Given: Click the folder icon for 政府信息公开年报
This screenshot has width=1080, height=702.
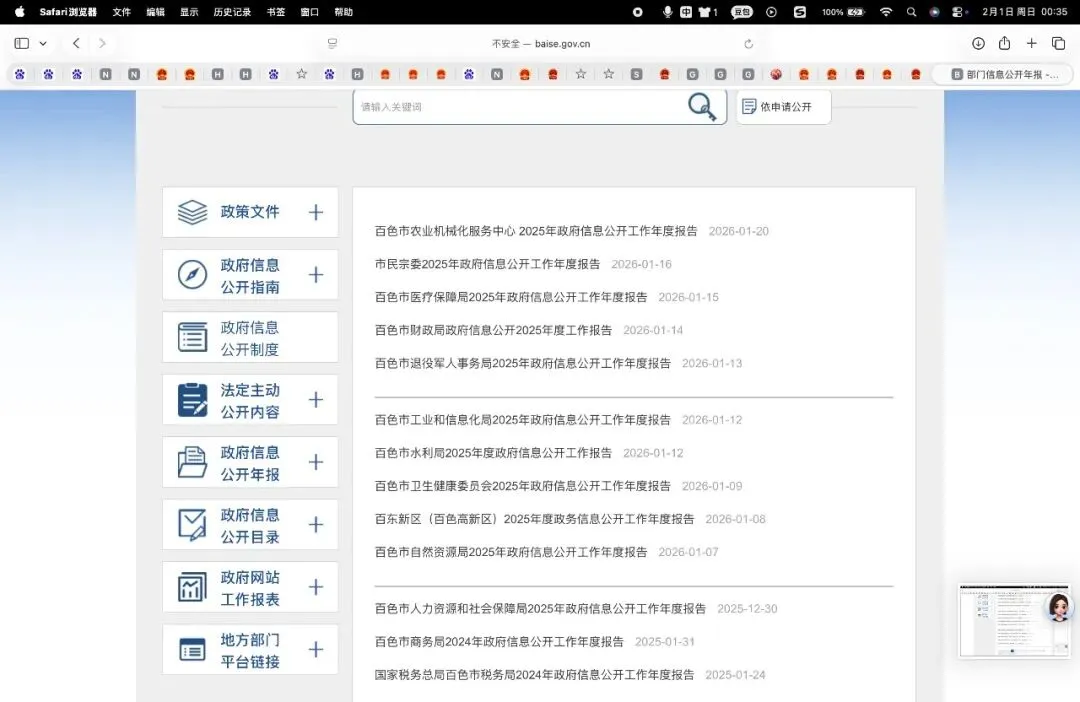Looking at the screenshot, I should (x=192, y=462).
